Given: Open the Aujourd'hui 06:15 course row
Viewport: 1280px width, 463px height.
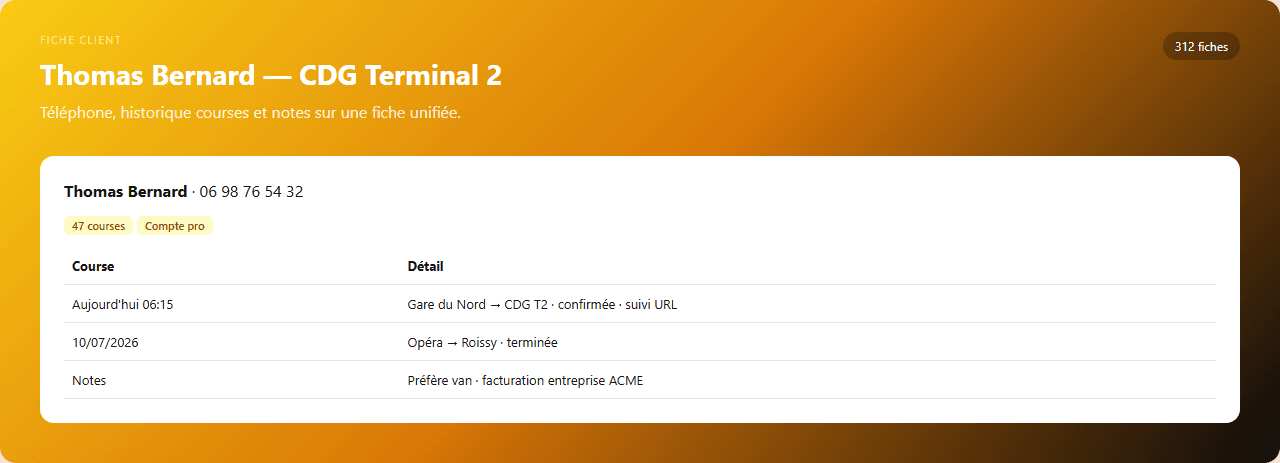Looking at the screenshot, I should click(x=640, y=304).
